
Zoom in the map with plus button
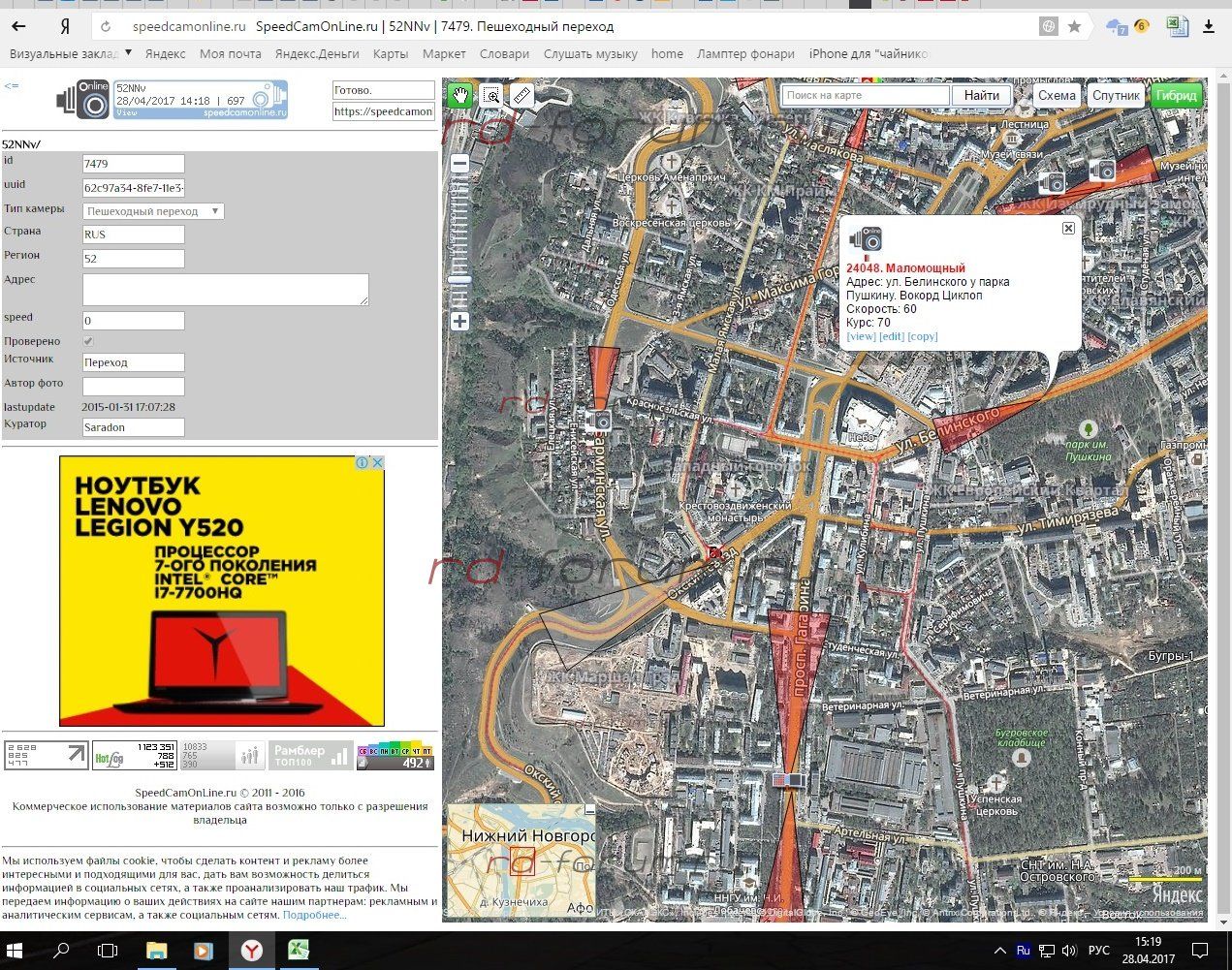pos(459,321)
